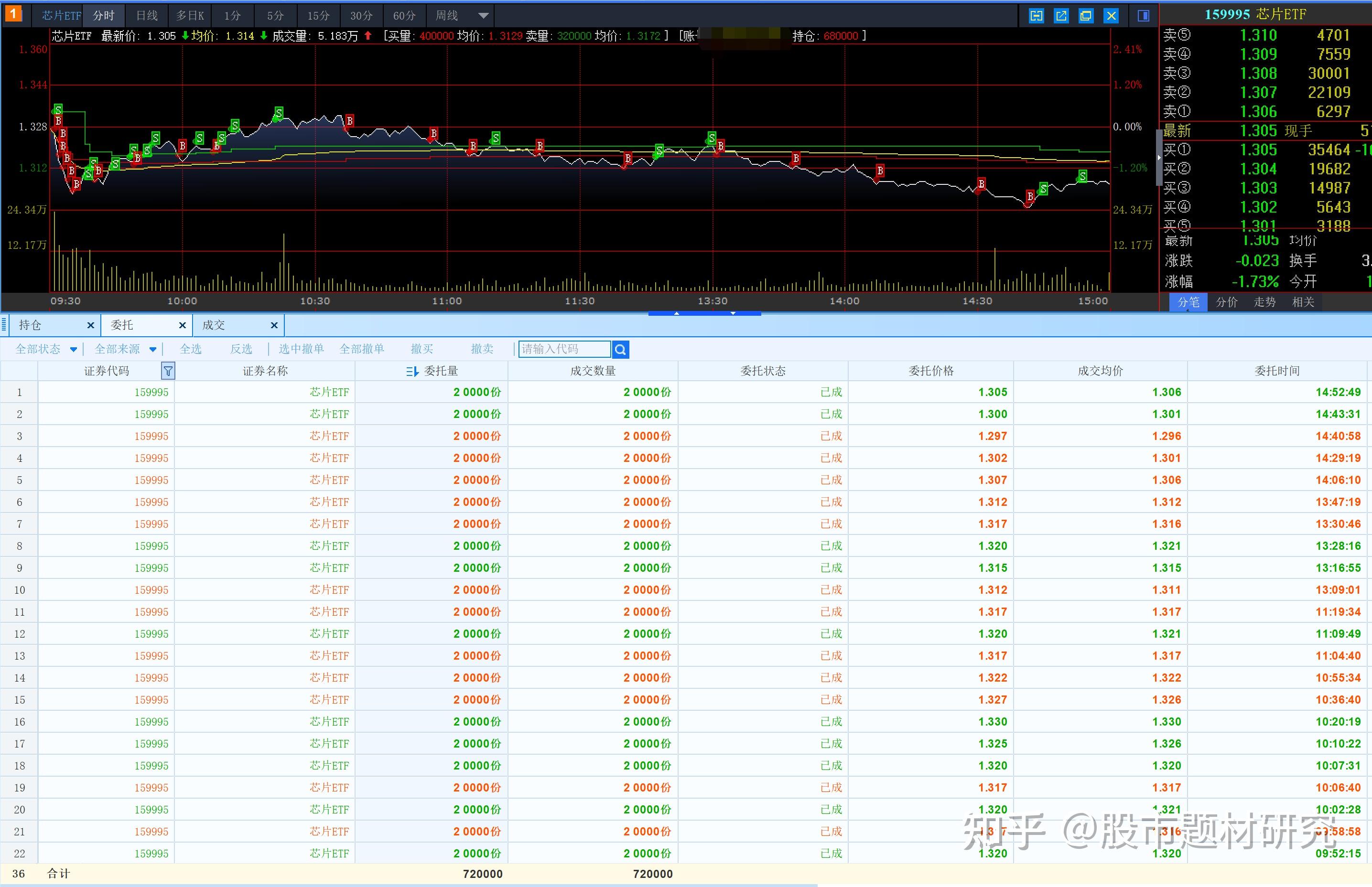Viewport: 1372px width, 887px height.
Task: Collapse the quote panel via splitter arrow
Action: 1158,157
